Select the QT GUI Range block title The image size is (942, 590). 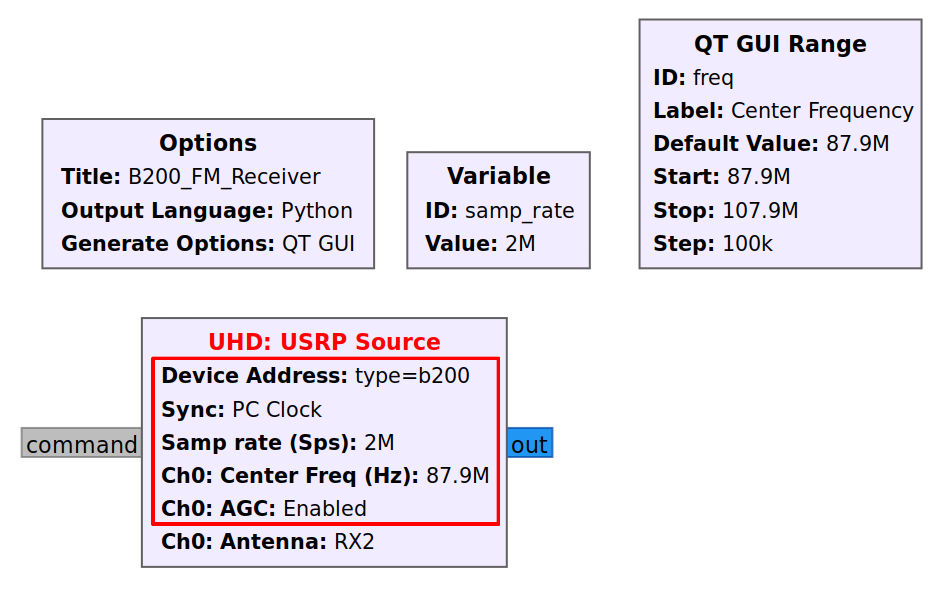coord(780,44)
